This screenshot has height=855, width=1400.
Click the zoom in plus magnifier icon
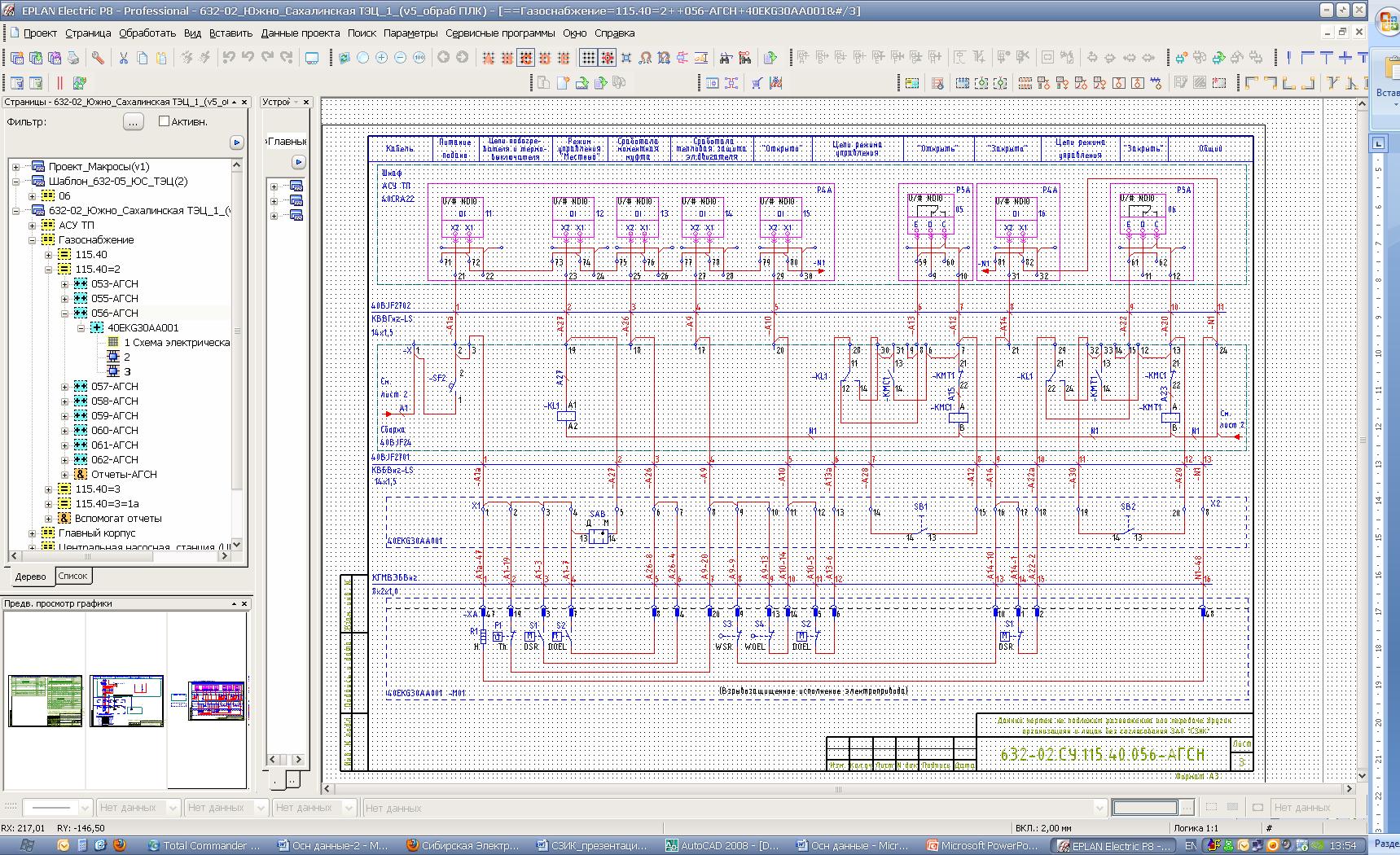coord(381,58)
